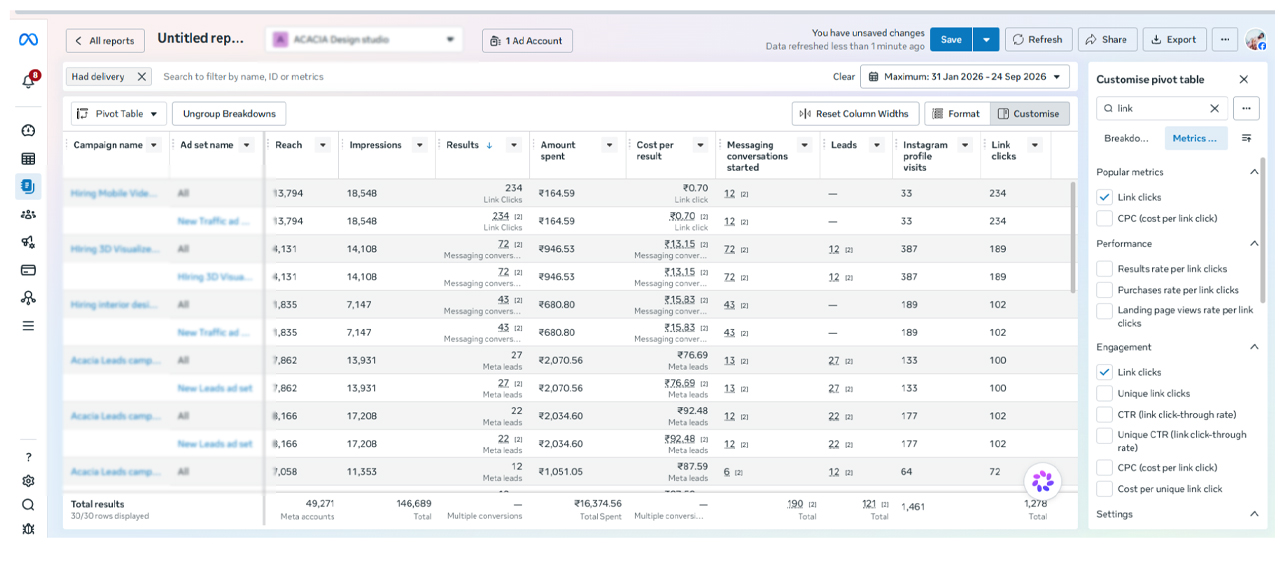Open Impressions column dropdown arrow
Viewport: 1280px width, 572px height.
[x=419, y=145]
